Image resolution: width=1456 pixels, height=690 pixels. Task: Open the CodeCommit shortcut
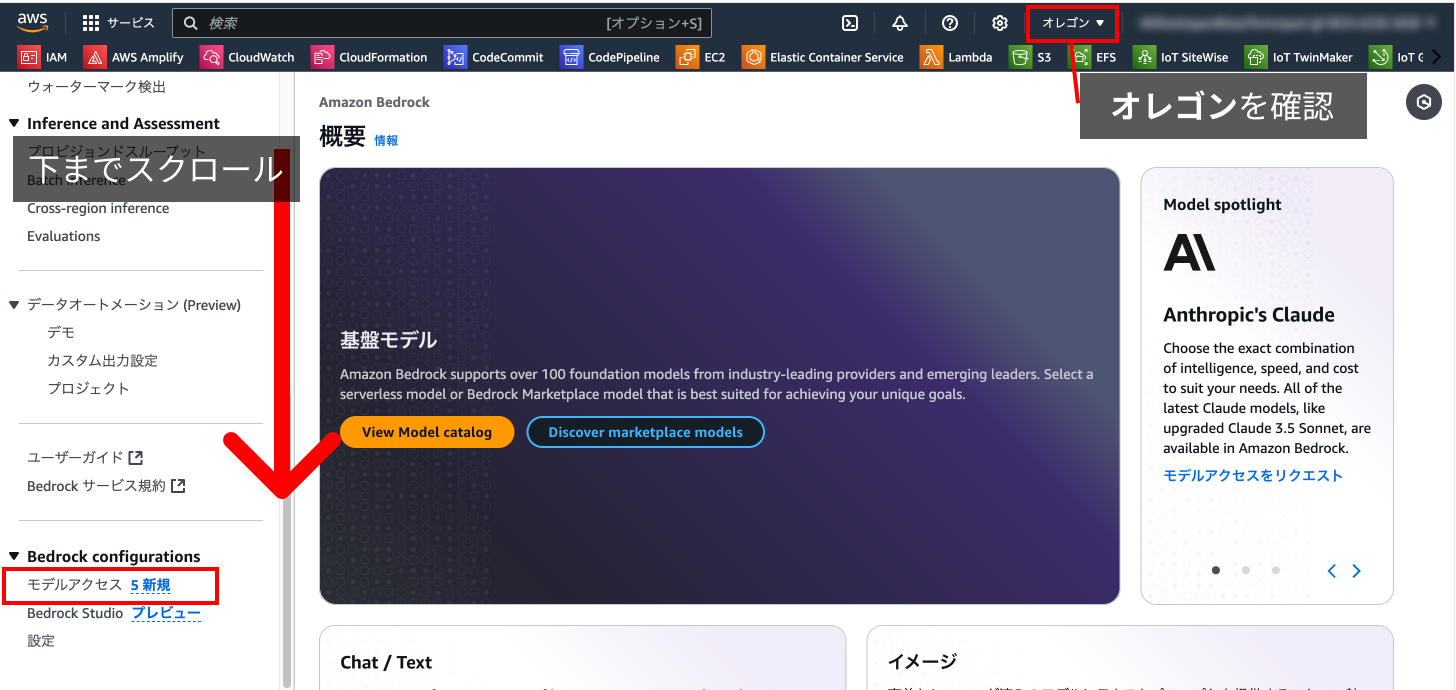(x=494, y=57)
